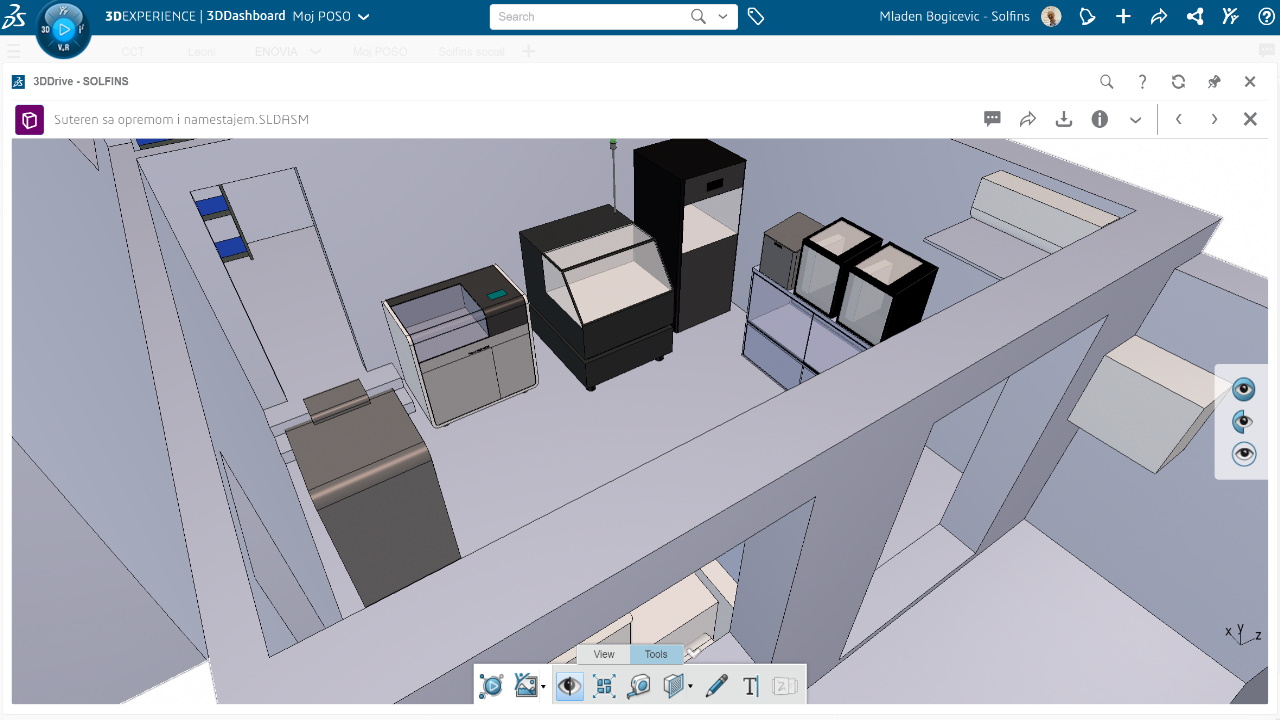Toggle the outlined eye visibility option
This screenshot has height=720, width=1280.
1243,453
